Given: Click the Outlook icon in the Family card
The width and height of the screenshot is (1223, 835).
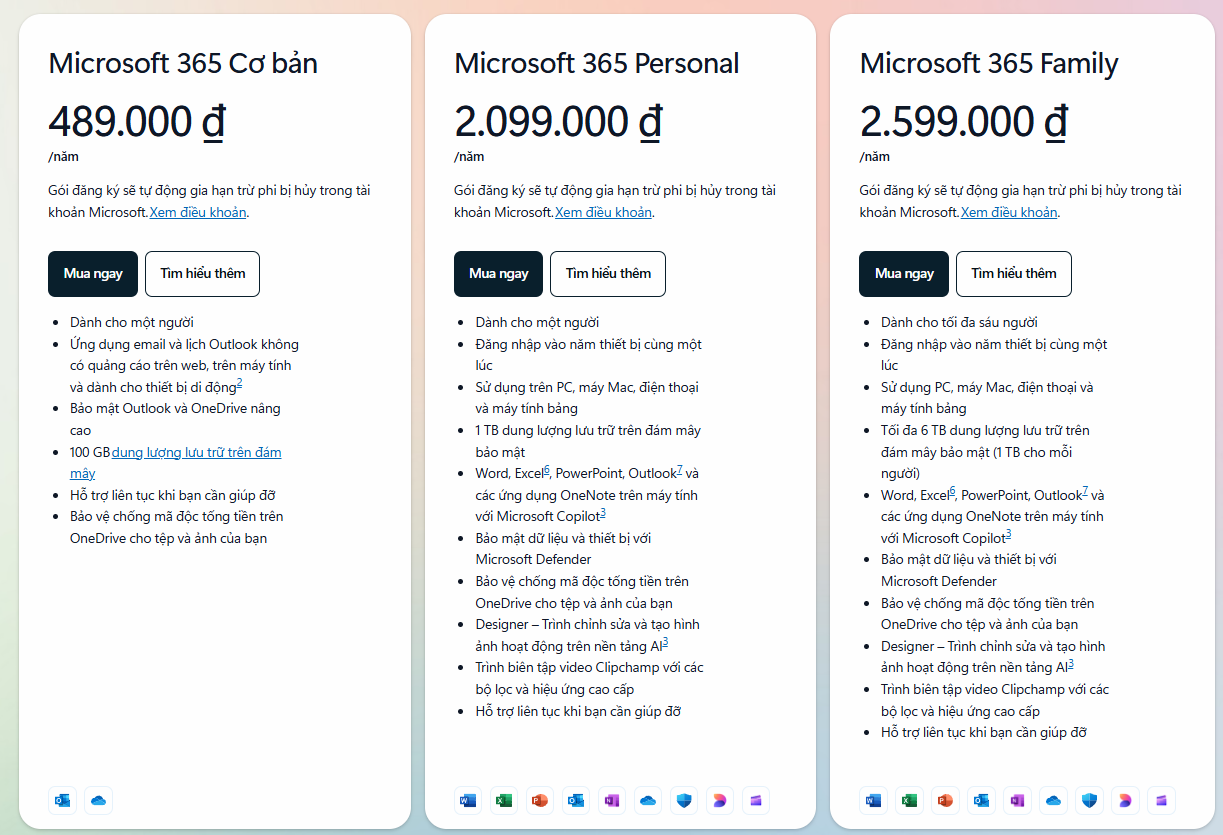Looking at the screenshot, I should pos(981,800).
